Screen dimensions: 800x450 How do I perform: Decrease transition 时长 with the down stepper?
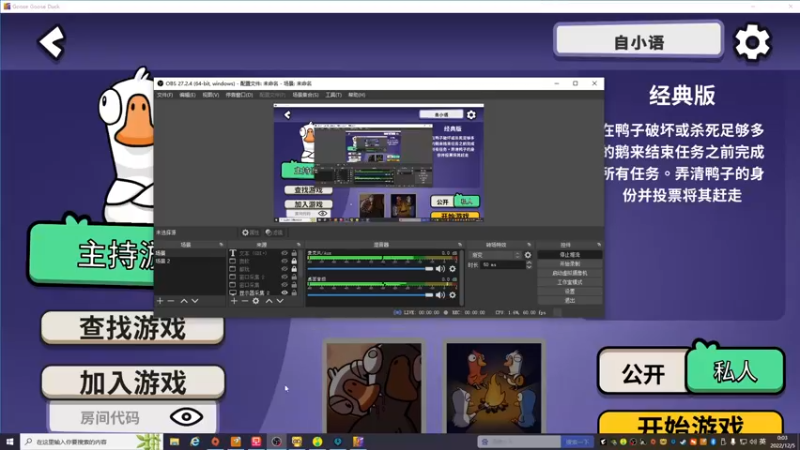pos(529,267)
